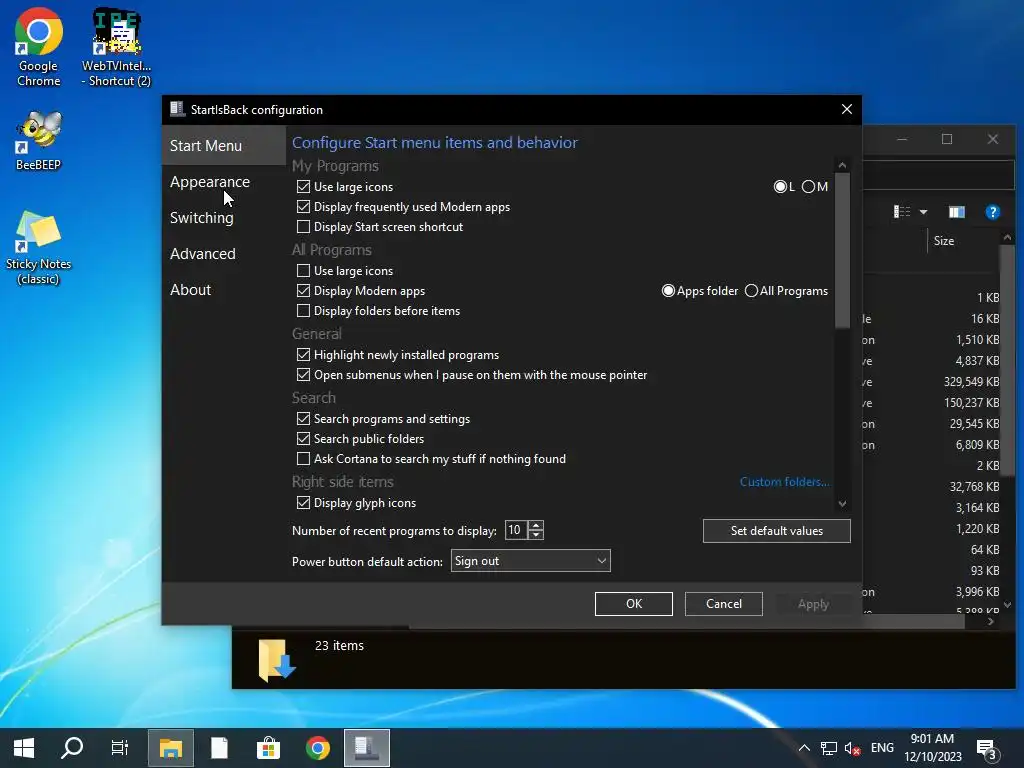Go to the Advanced tab

pos(203,253)
